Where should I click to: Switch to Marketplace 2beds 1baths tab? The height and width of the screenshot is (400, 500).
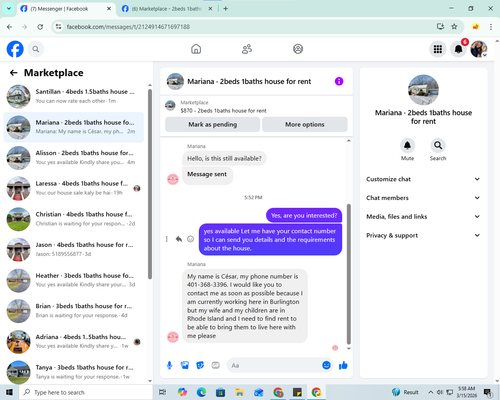click(x=166, y=9)
